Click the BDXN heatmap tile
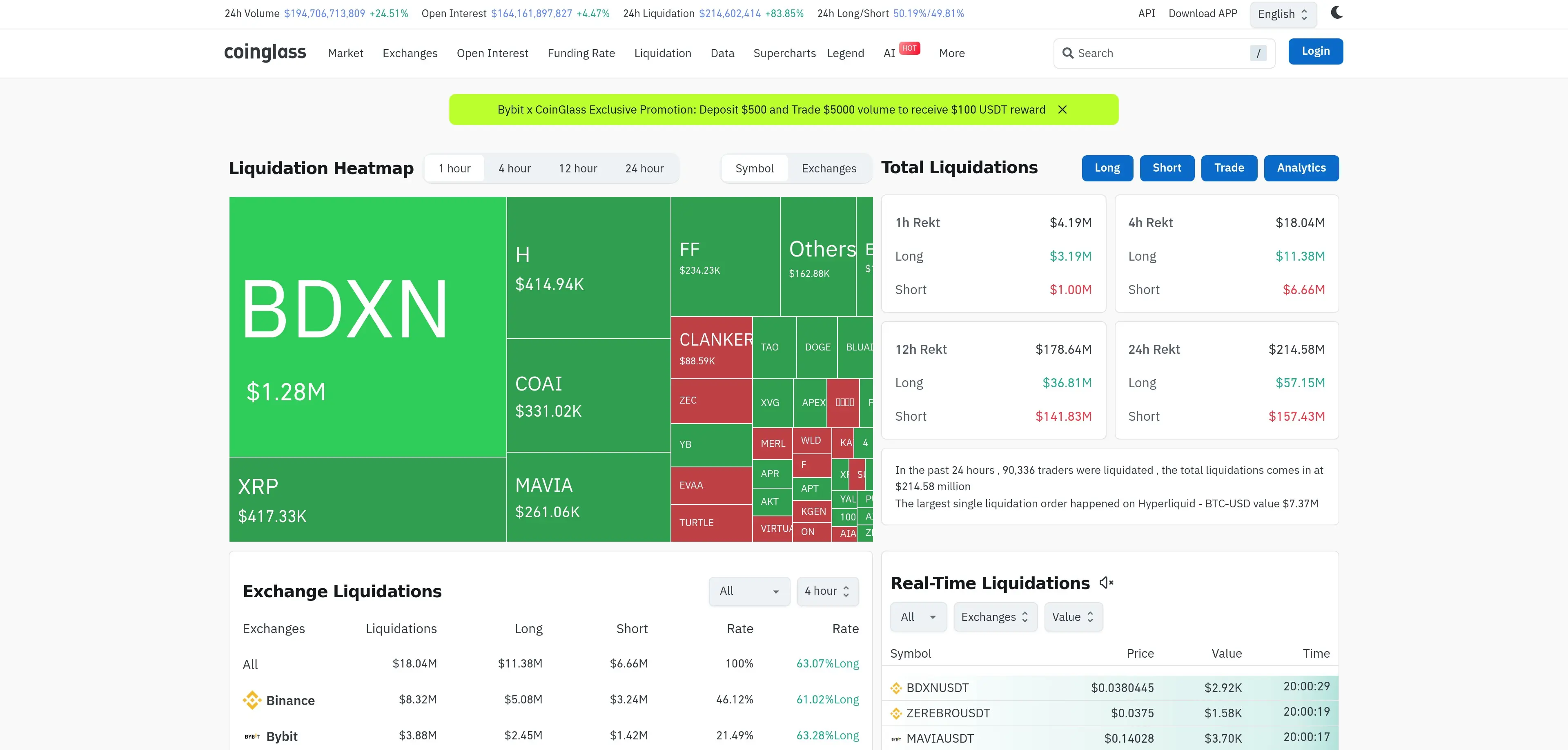Image resolution: width=1568 pixels, height=750 pixels. click(x=367, y=326)
